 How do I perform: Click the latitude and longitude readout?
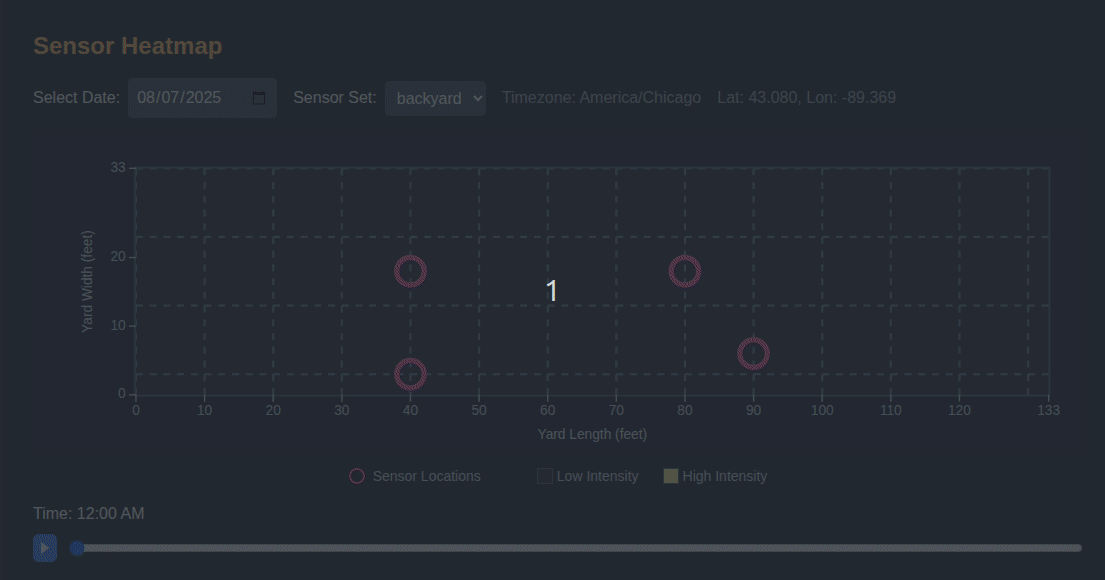point(806,98)
